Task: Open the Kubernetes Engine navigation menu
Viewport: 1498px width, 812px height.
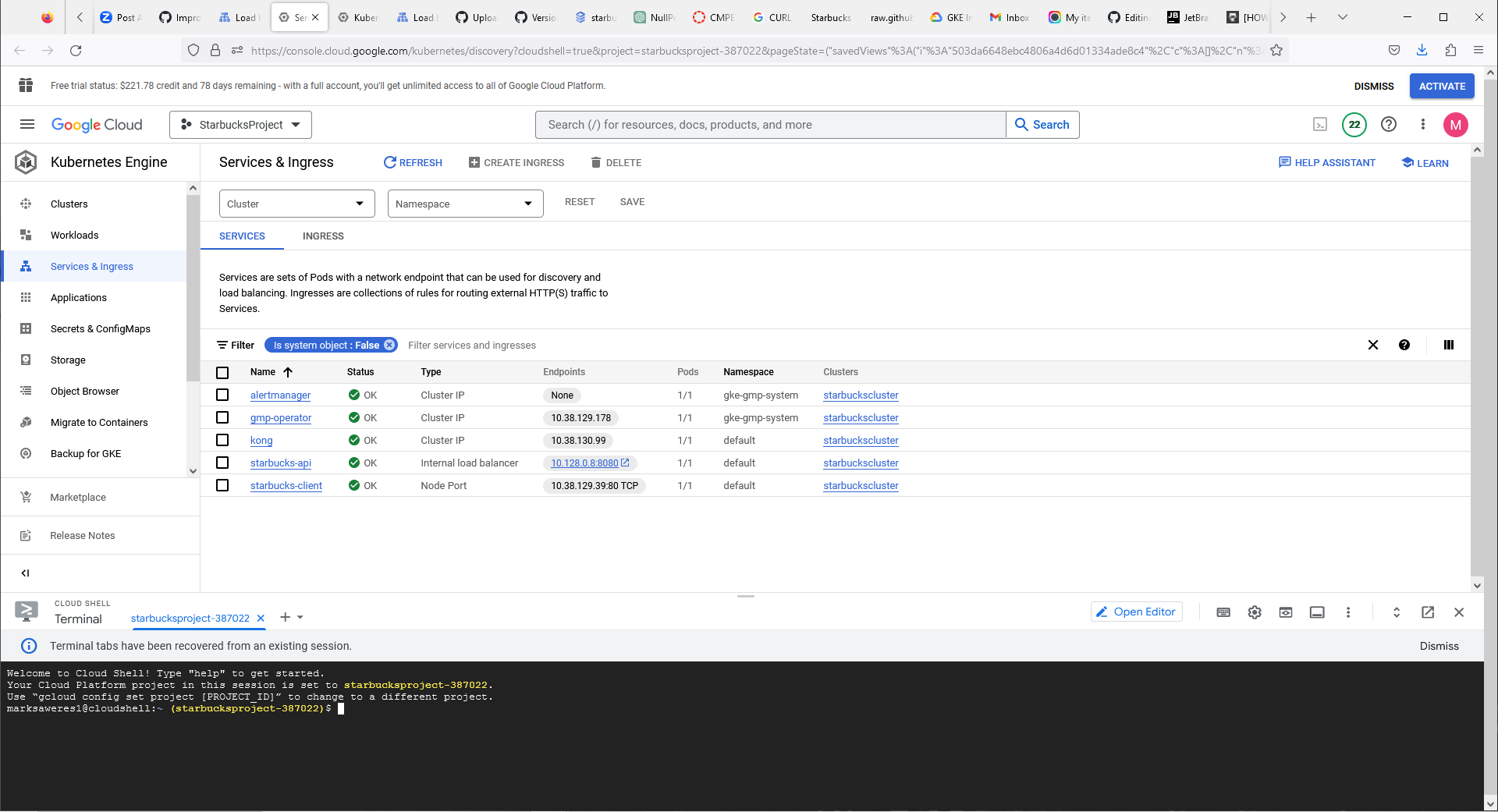Action: [x=27, y=124]
